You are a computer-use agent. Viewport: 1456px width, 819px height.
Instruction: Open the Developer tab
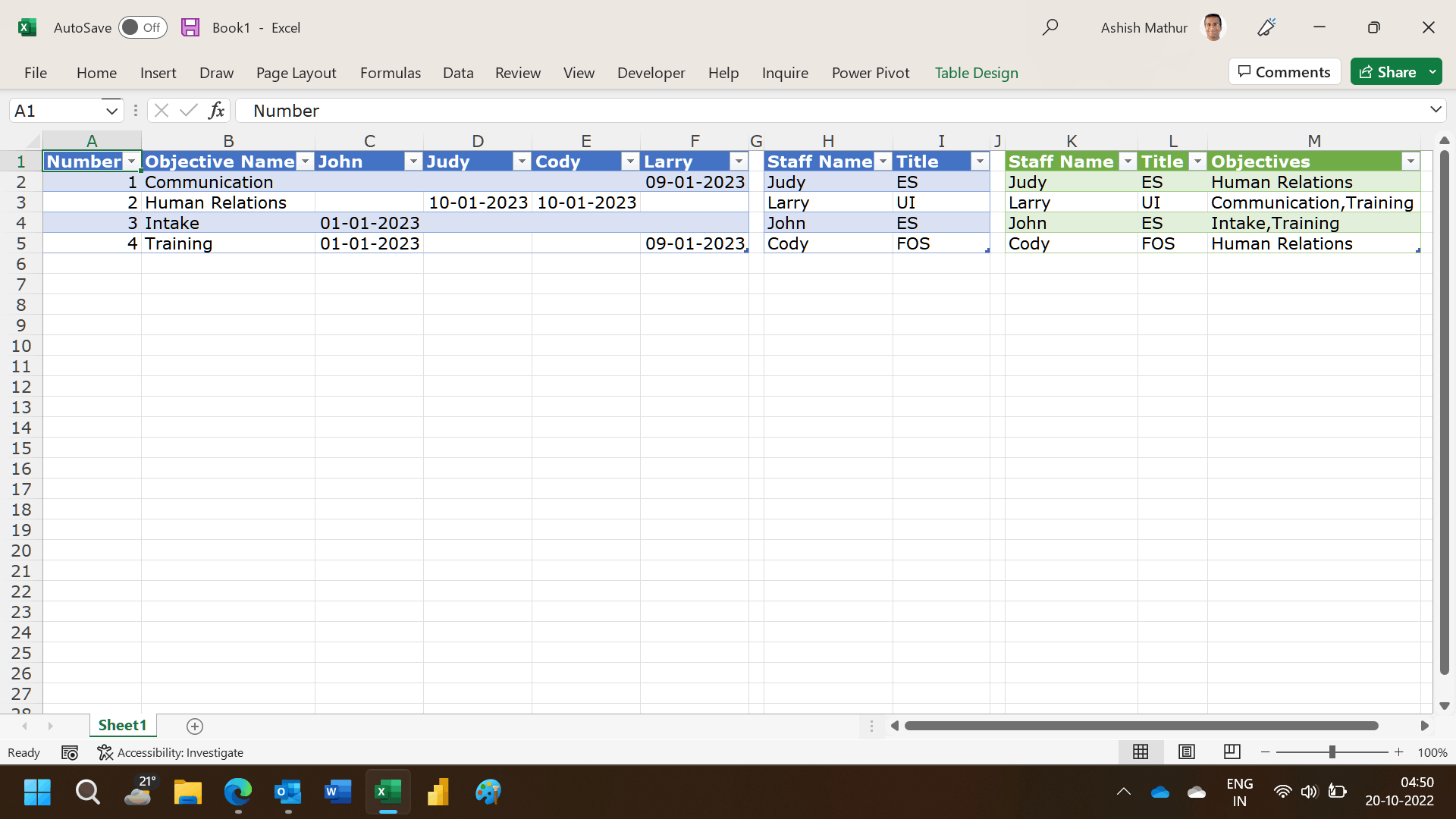click(x=651, y=73)
